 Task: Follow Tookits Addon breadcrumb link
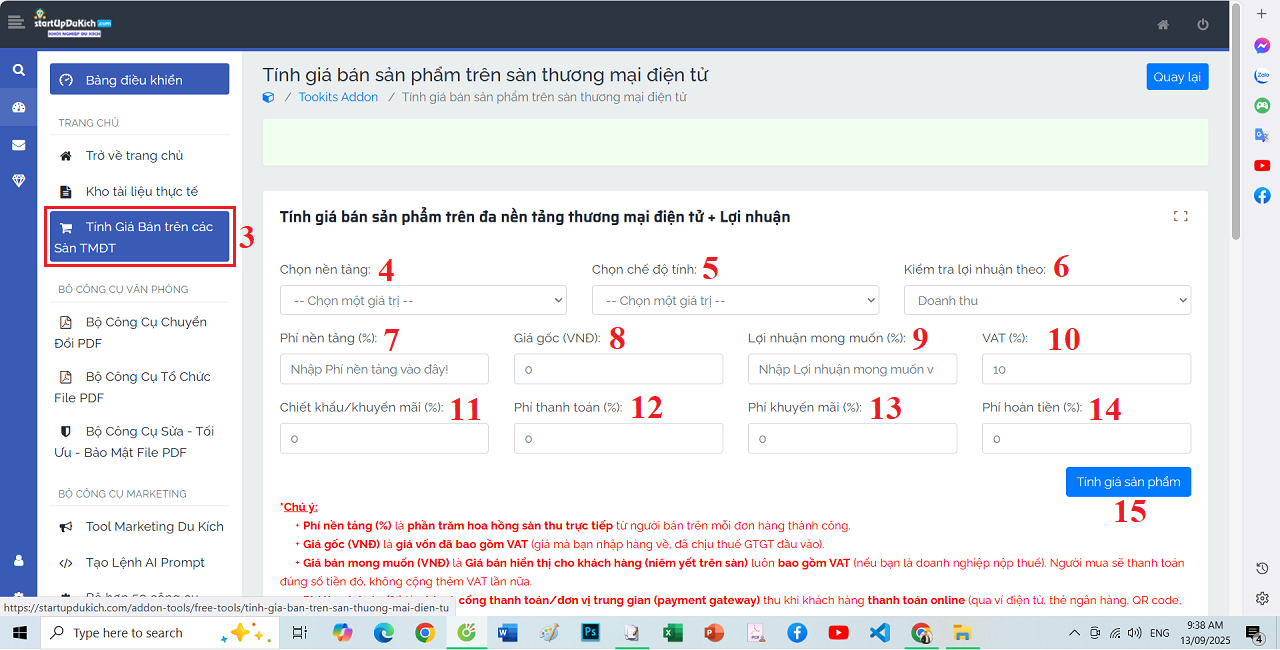(x=338, y=97)
